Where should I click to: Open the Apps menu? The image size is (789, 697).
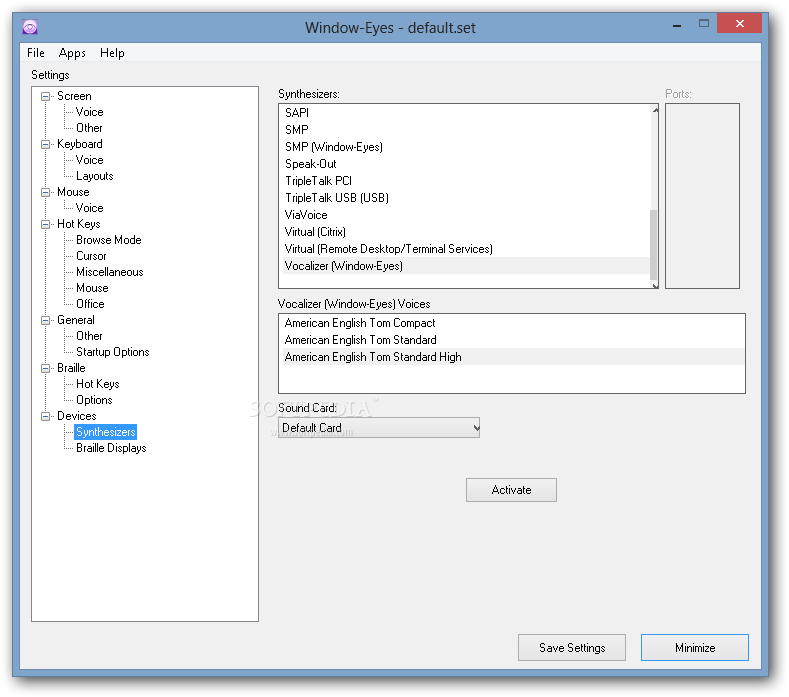tap(72, 53)
